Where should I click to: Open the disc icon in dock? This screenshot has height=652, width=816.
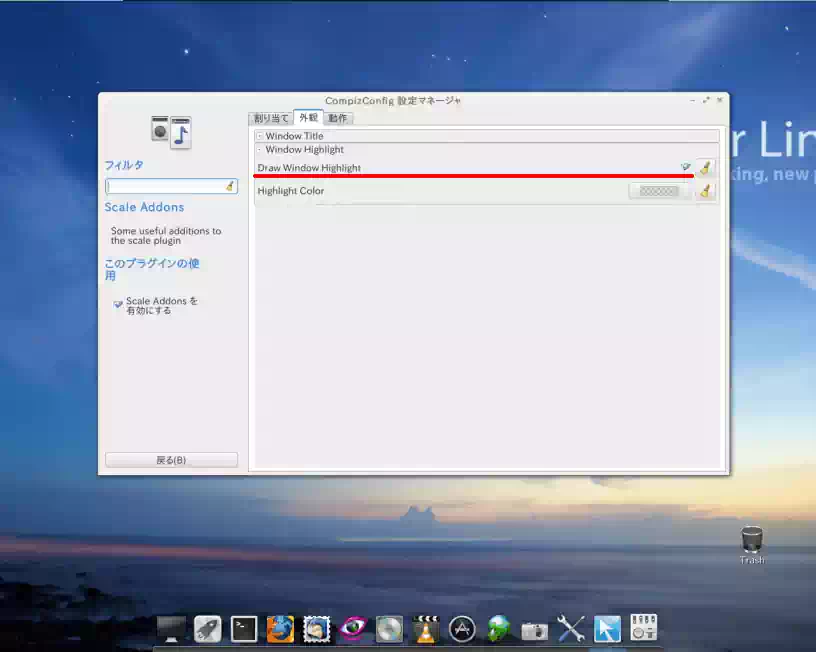[x=389, y=629]
